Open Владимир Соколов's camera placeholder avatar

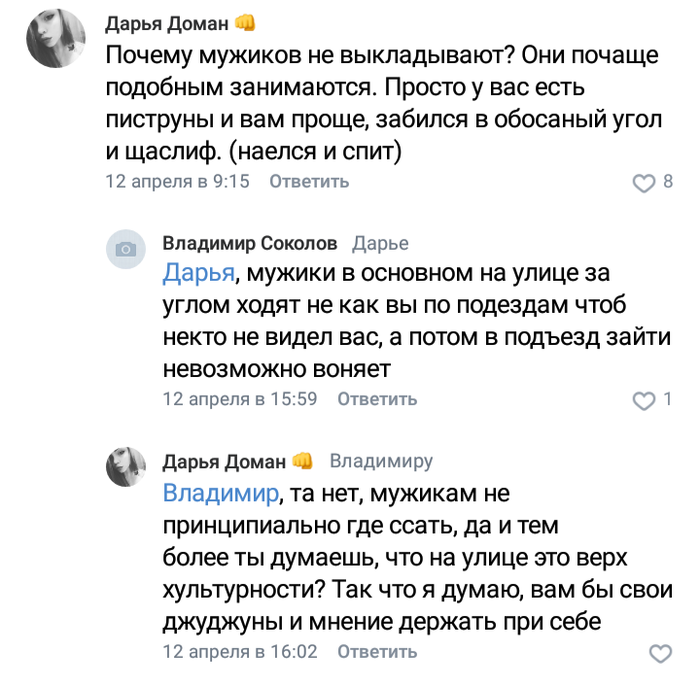click(x=126, y=250)
